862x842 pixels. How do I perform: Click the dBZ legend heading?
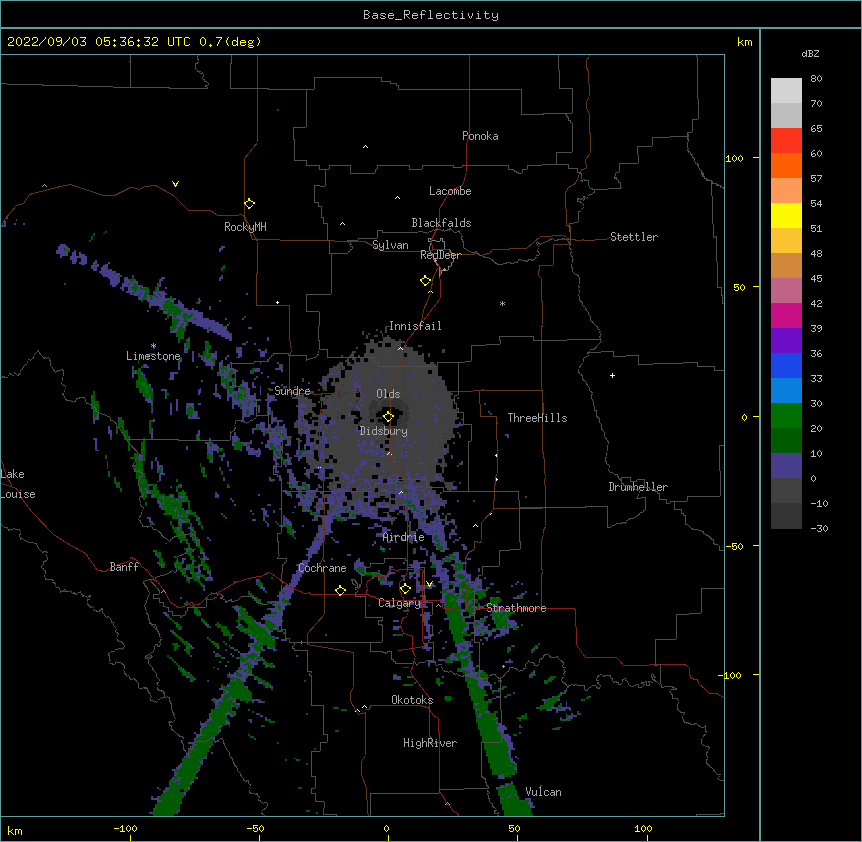click(810, 54)
